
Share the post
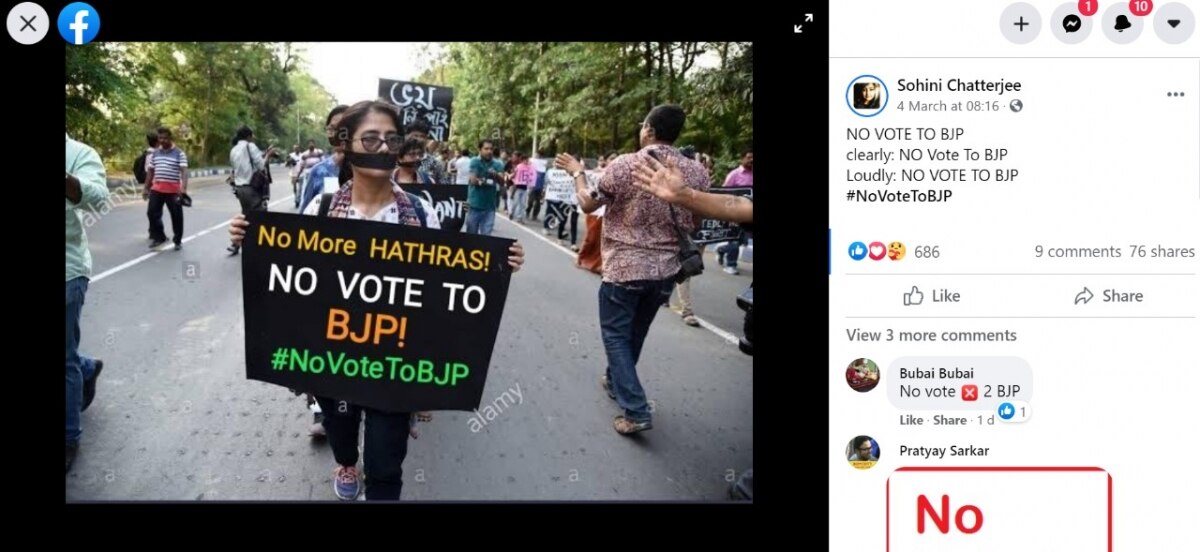click(x=1108, y=296)
